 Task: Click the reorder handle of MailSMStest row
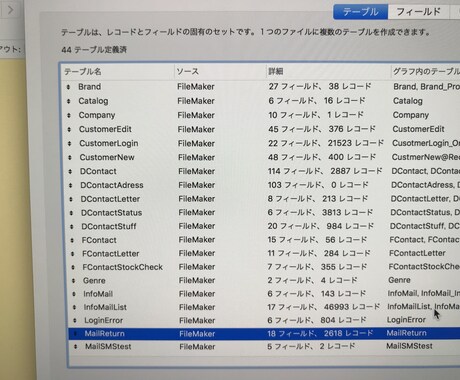[x=75, y=346]
